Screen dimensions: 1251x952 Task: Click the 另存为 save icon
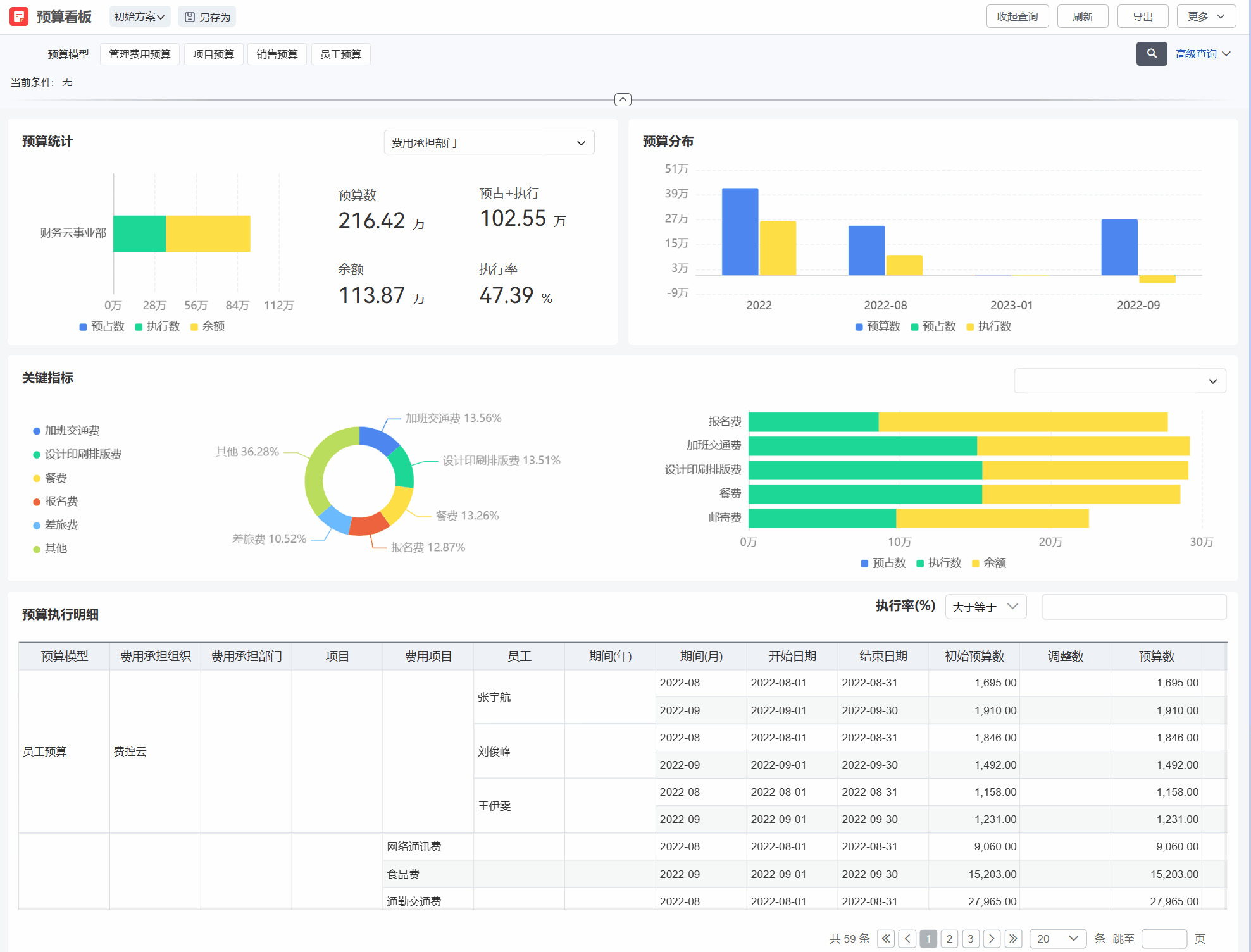coord(189,17)
